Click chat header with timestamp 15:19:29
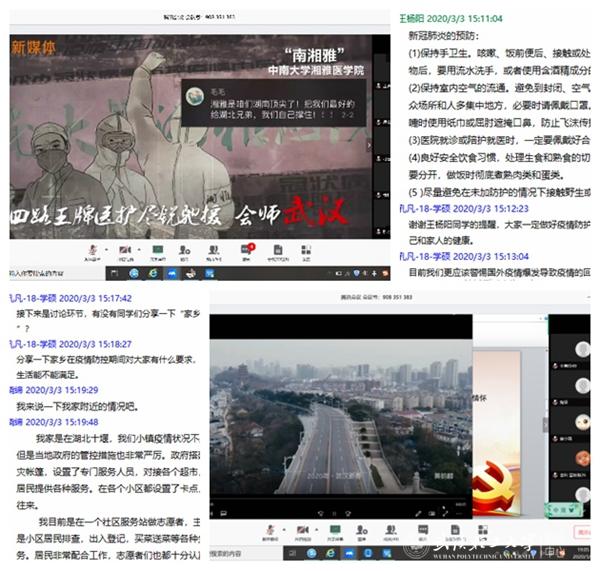This screenshot has width=600, height=571. (54, 390)
